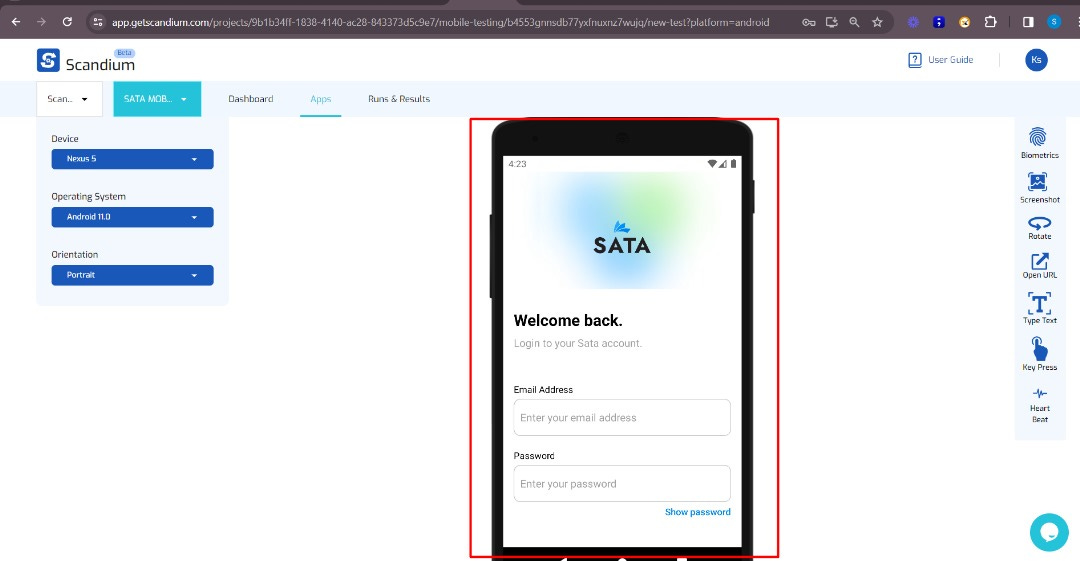The width and height of the screenshot is (1080, 561).
Task: Open the Chrome profile avatar
Action: (1054, 21)
